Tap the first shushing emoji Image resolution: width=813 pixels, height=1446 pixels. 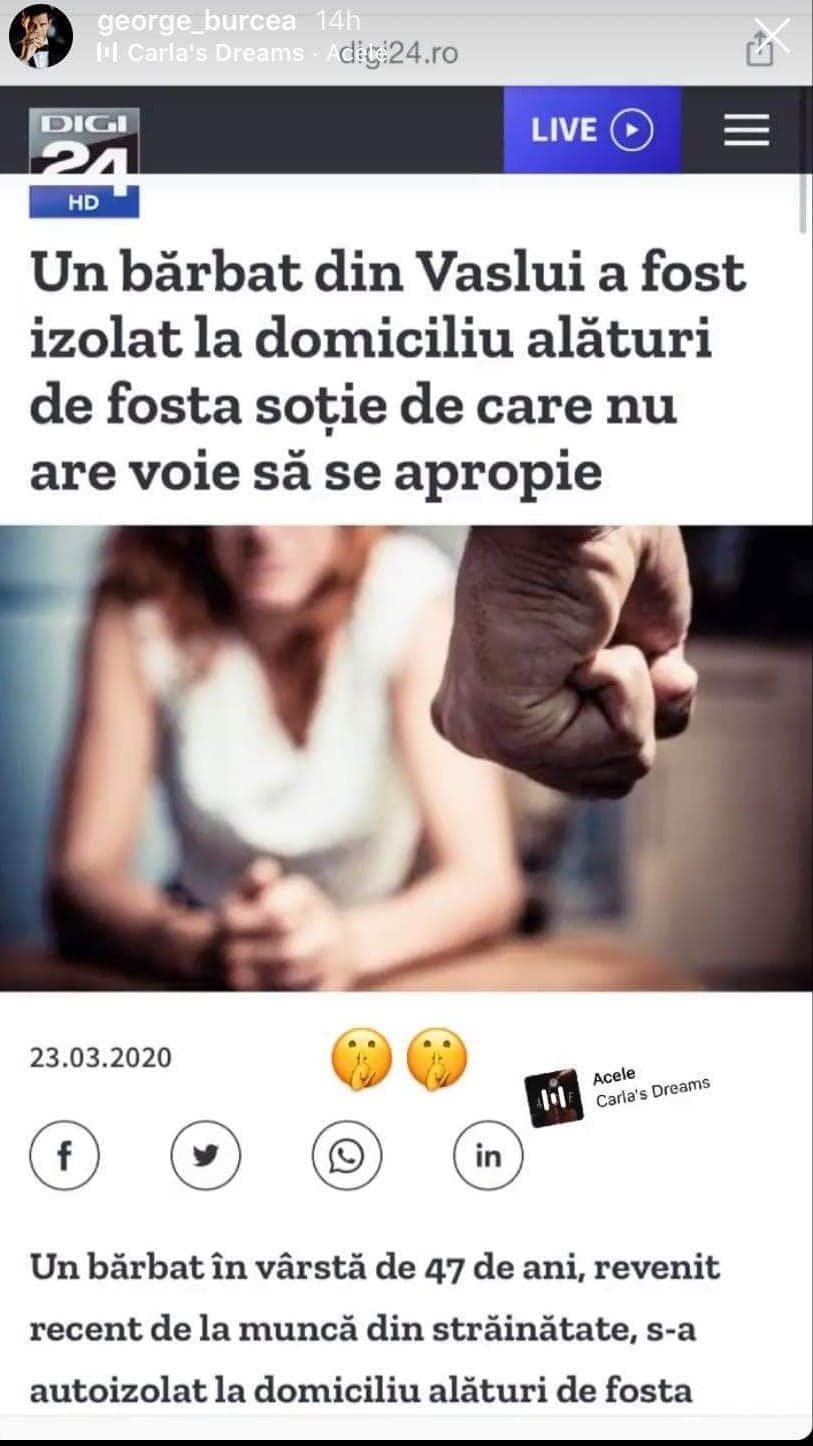(362, 1059)
